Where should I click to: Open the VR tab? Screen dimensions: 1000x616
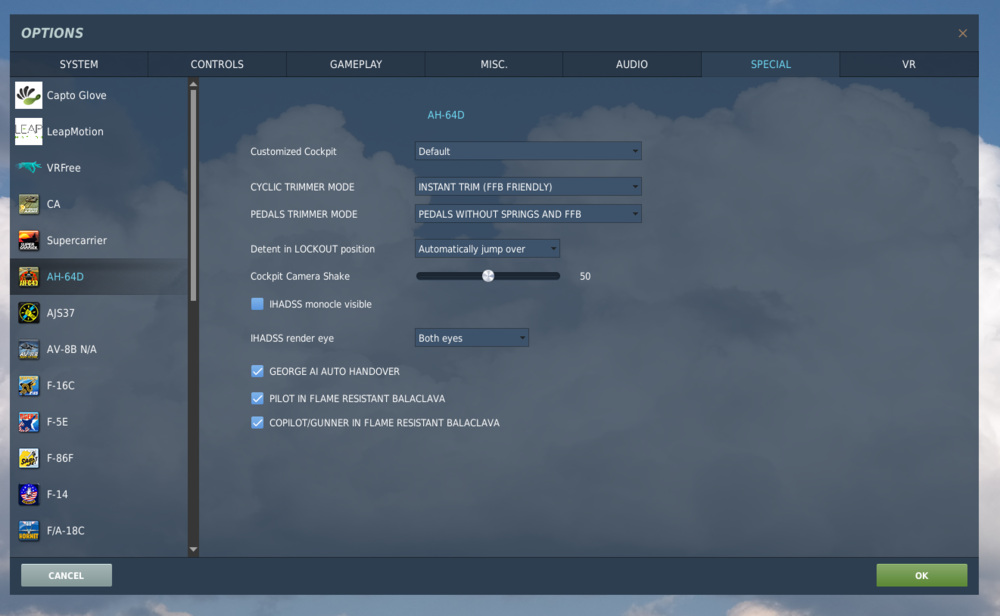(909, 64)
